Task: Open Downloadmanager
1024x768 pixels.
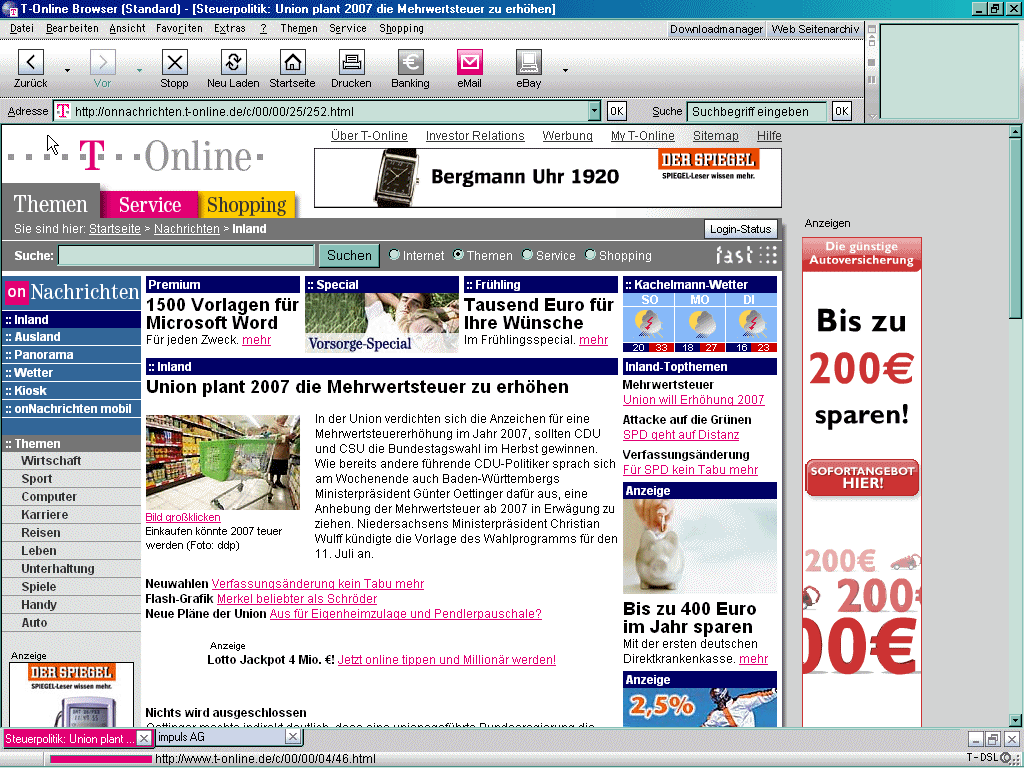Action: (x=716, y=29)
